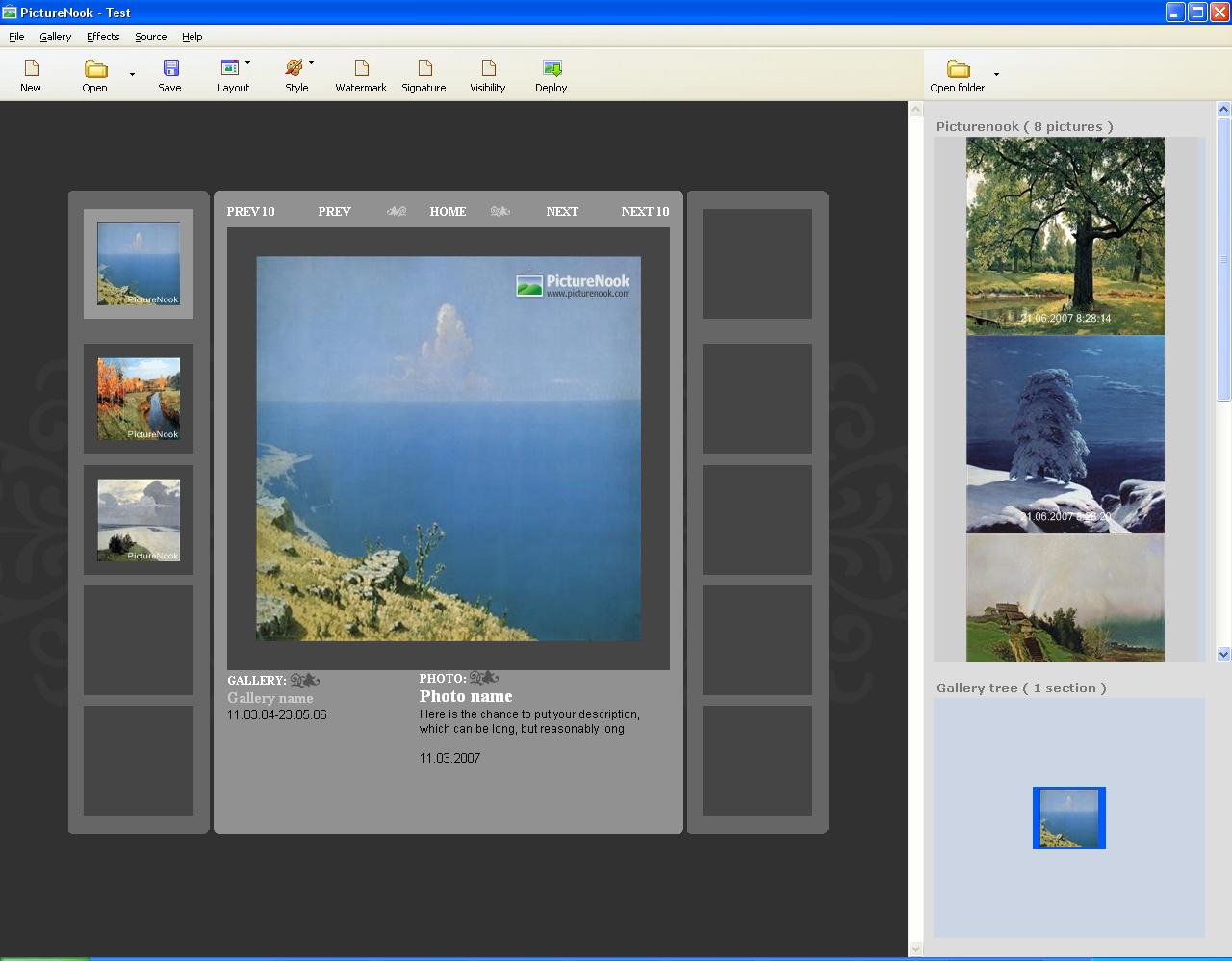Click the PictureNook watermark logo on preview
1232x961 pixels.
[x=574, y=285]
